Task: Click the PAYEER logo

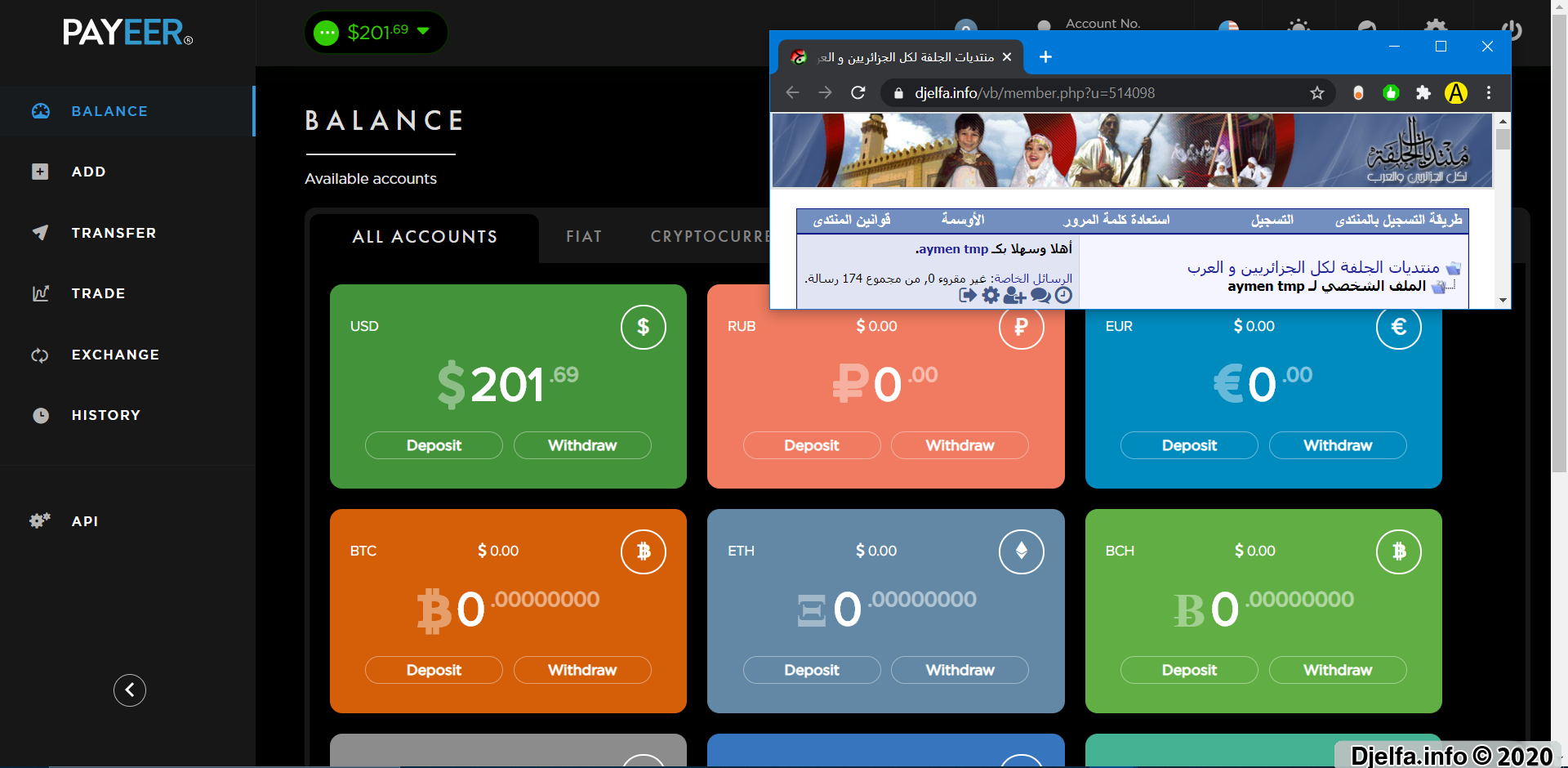Action: (x=128, y=33)
